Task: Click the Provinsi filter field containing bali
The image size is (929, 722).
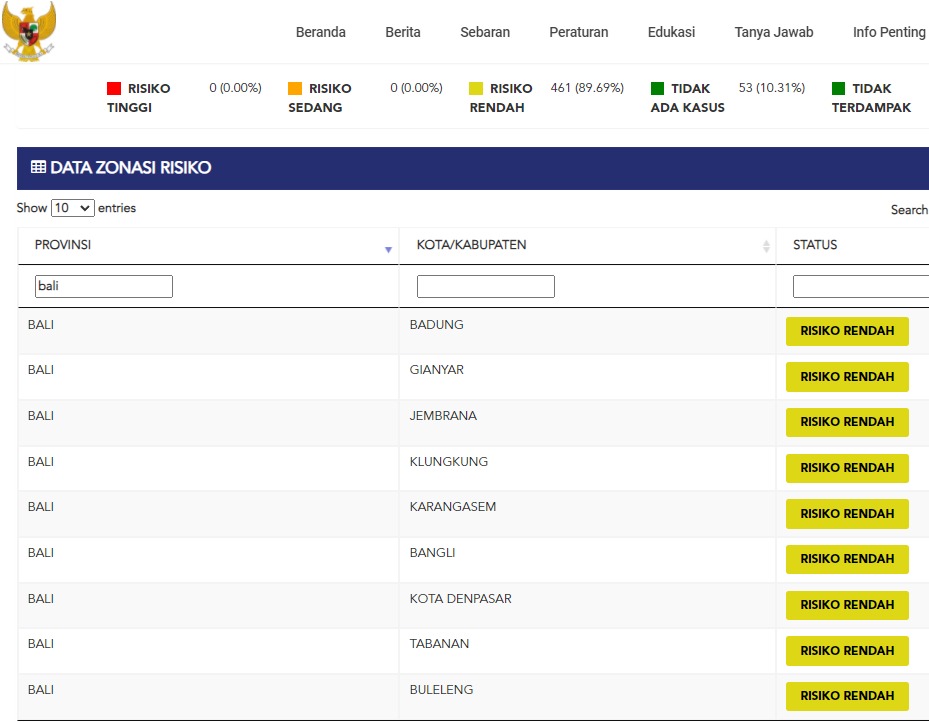Action: (104, 287)
